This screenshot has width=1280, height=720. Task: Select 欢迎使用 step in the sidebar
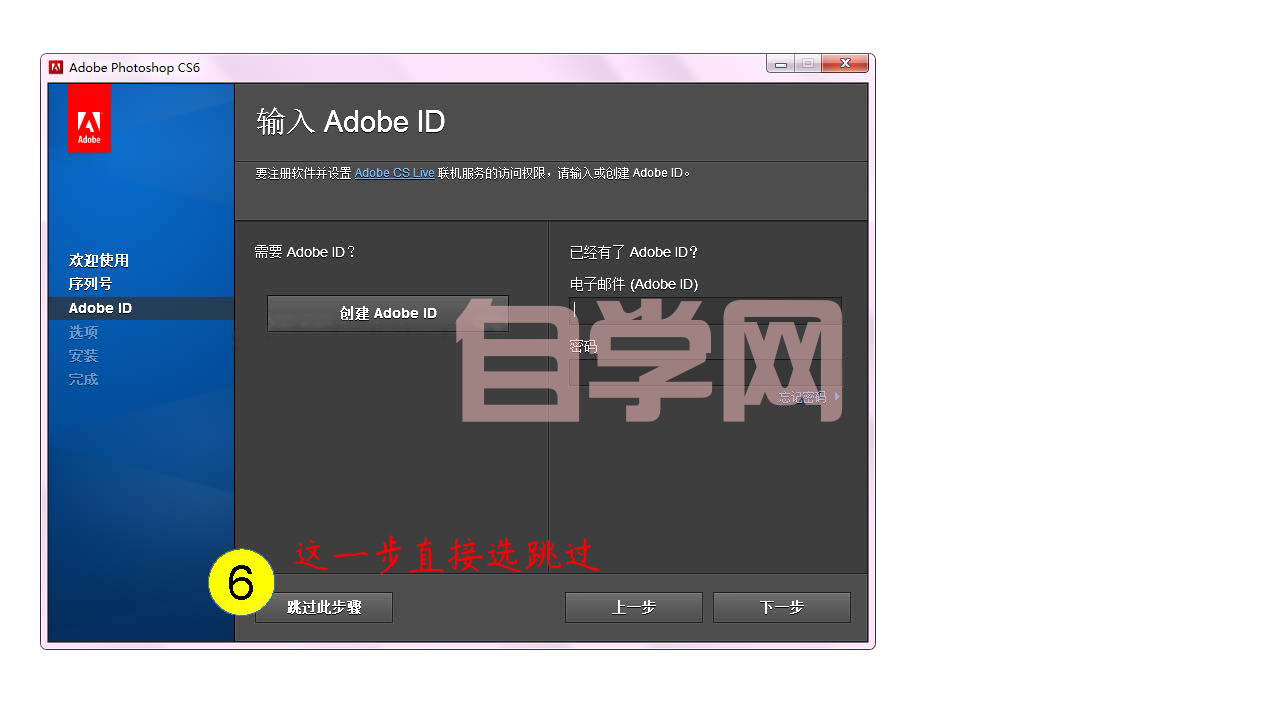99,260
